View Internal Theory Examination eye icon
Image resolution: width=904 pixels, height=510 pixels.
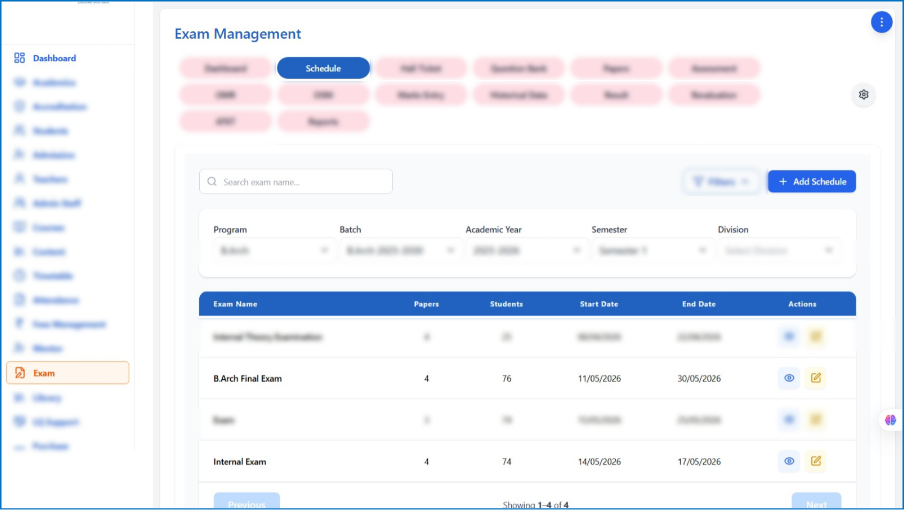tap(789, 337)
